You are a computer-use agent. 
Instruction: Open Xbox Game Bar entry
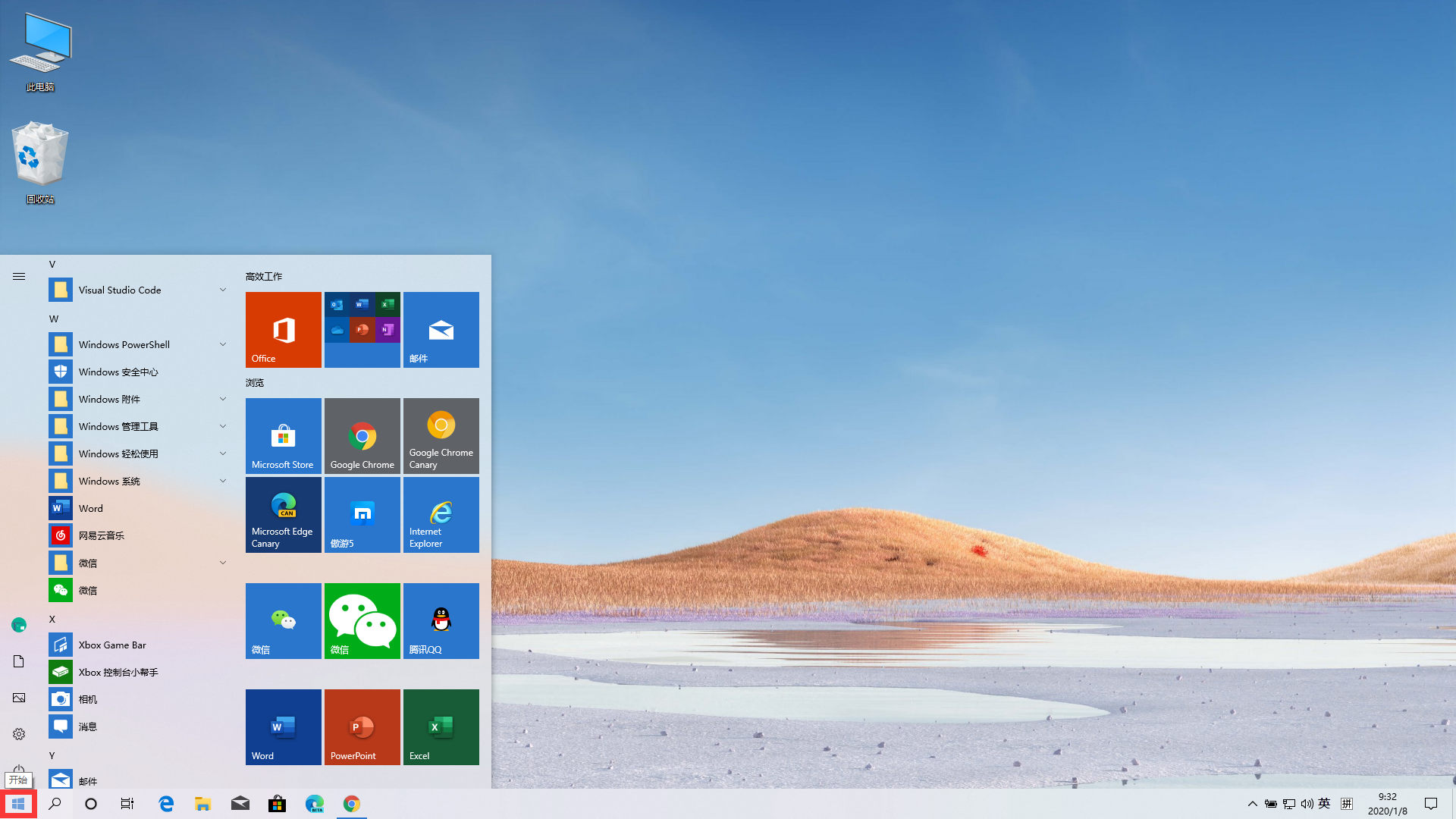click(138, 645)
